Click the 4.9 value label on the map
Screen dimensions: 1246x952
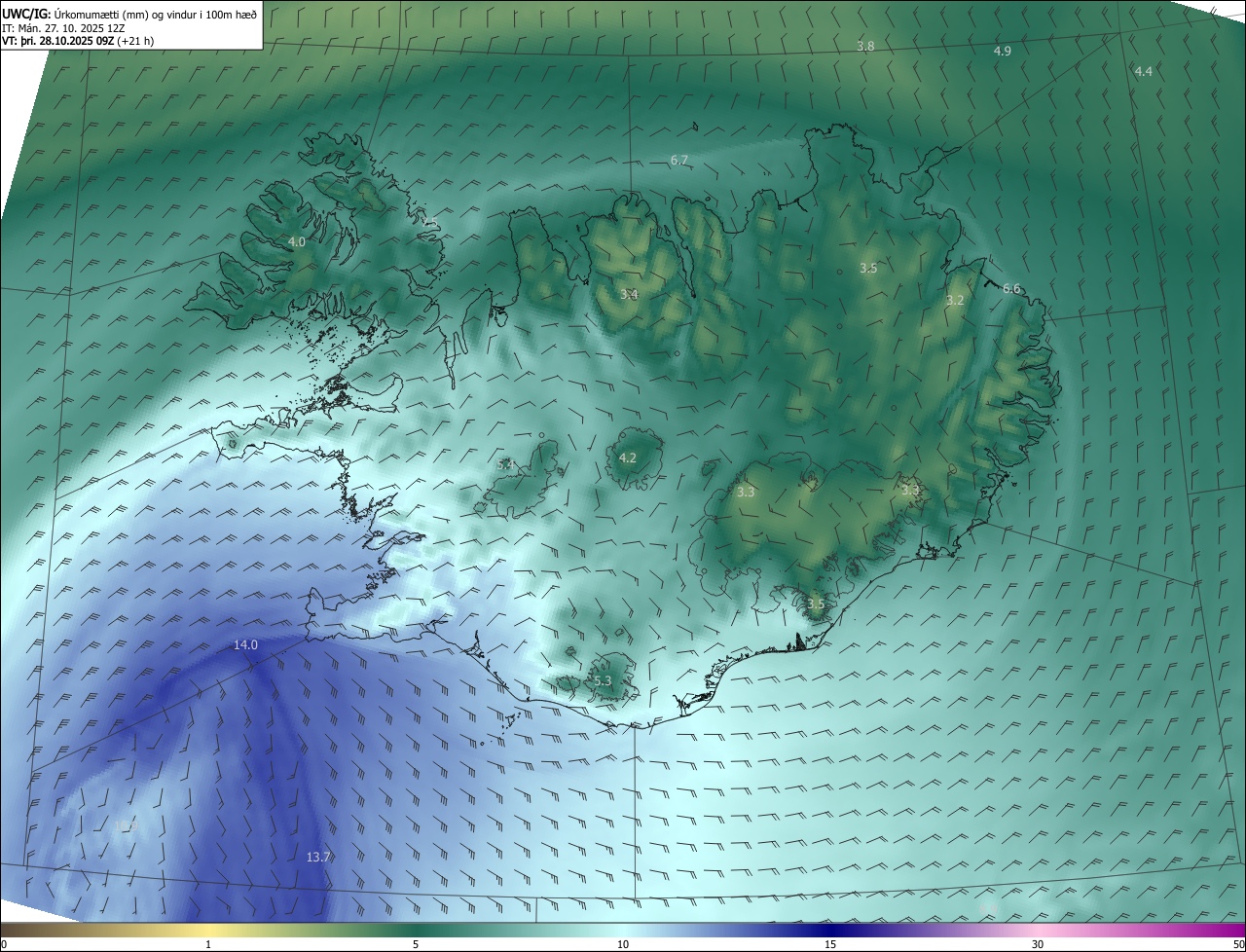1003,51
